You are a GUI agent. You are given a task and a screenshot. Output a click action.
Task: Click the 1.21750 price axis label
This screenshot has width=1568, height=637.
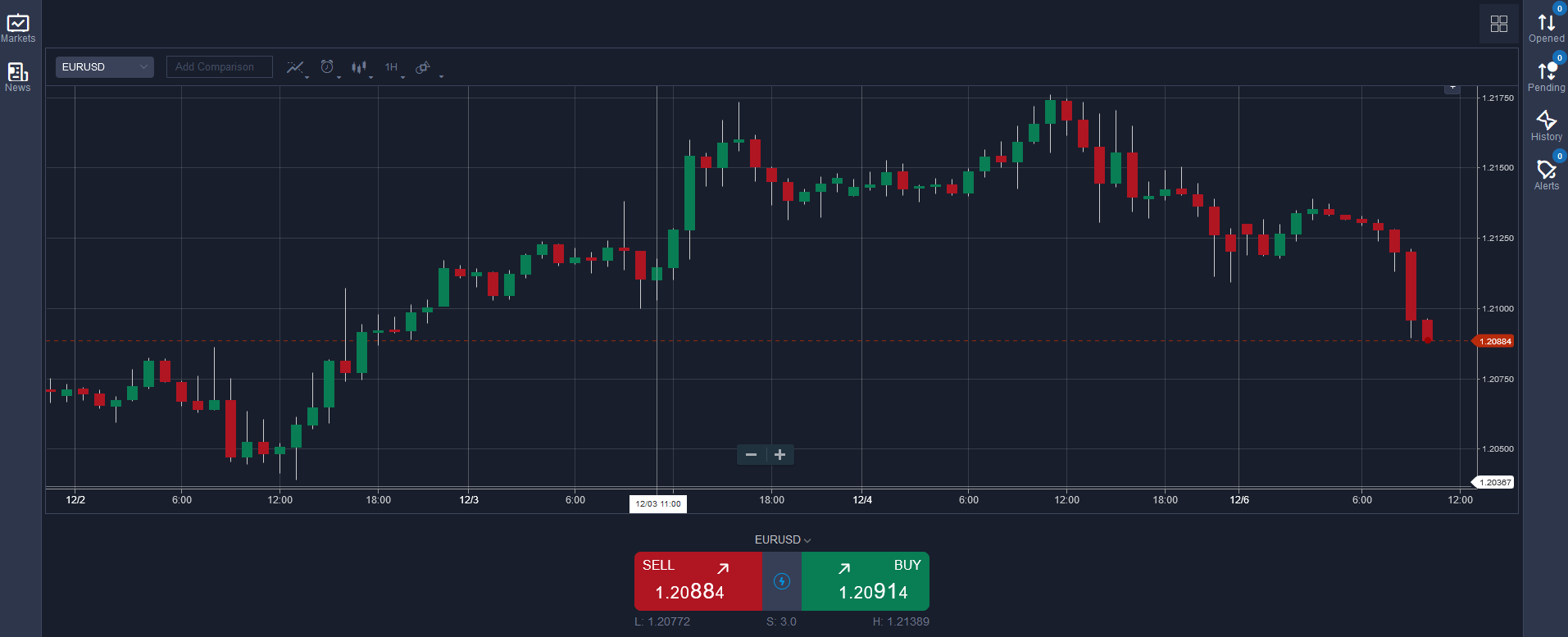[x=1498, y=98]
